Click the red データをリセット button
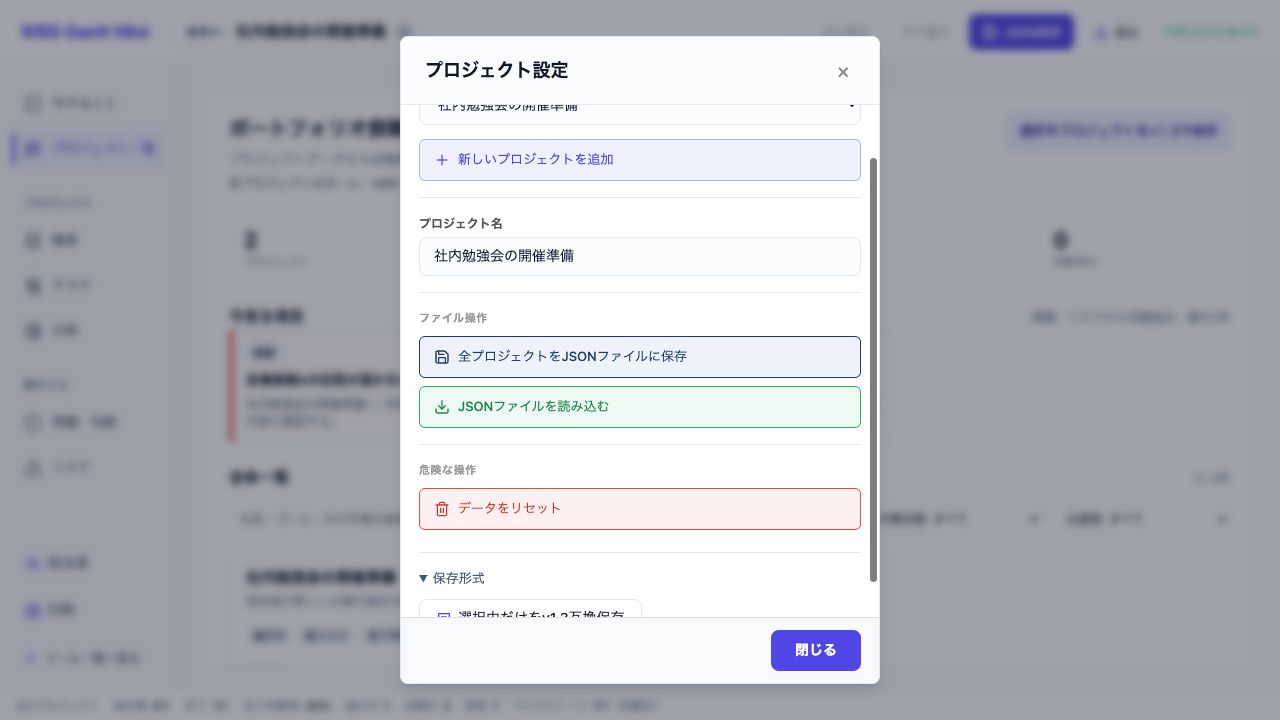Image resolution: width=1280 pixels, height=720 pixels. click(x=640, y=509)
